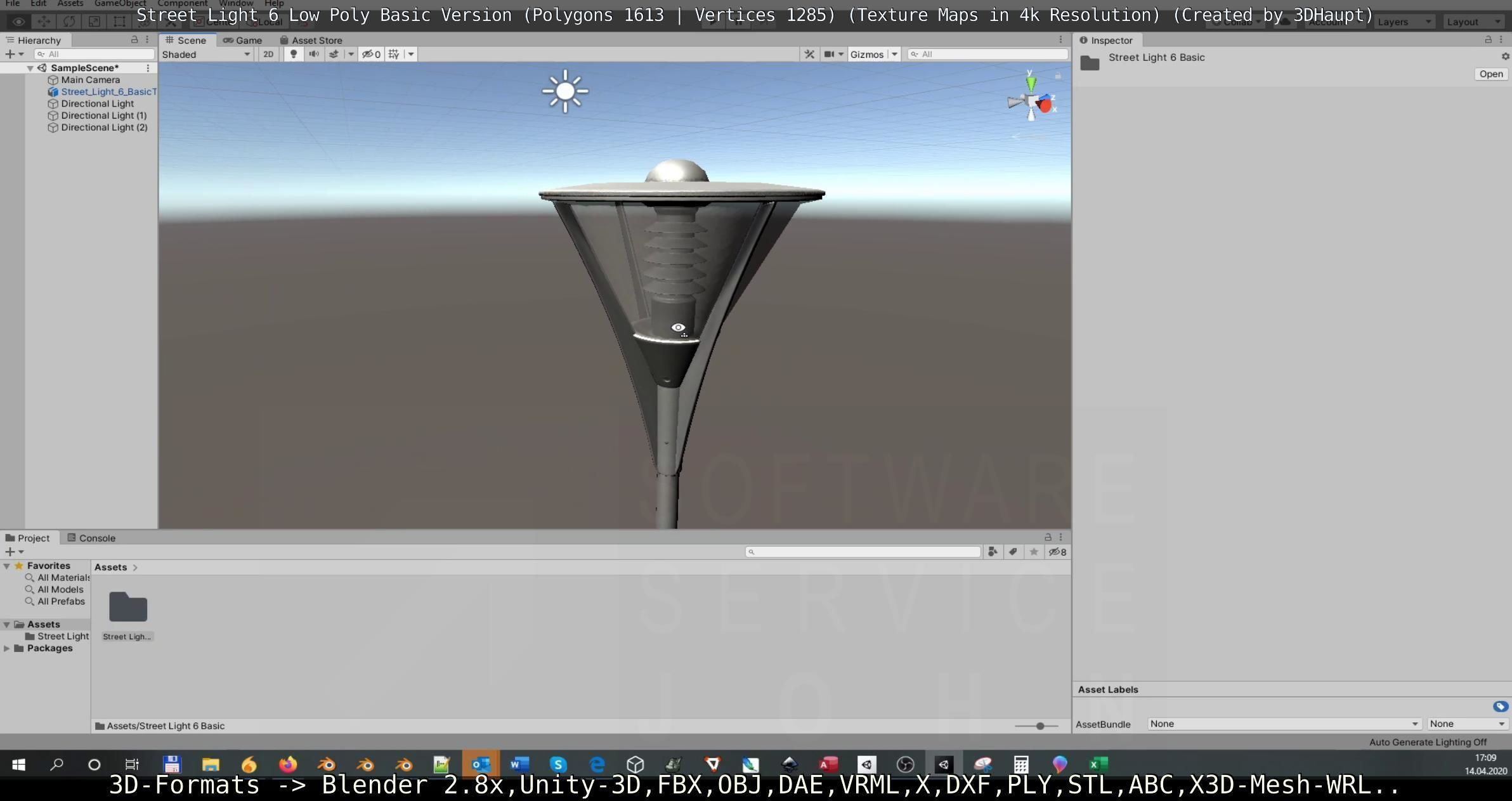Viewport: 1512px width, 801px height.
Task: Click the eye gizmo on street lamp
Action: (x=678, y=328)
